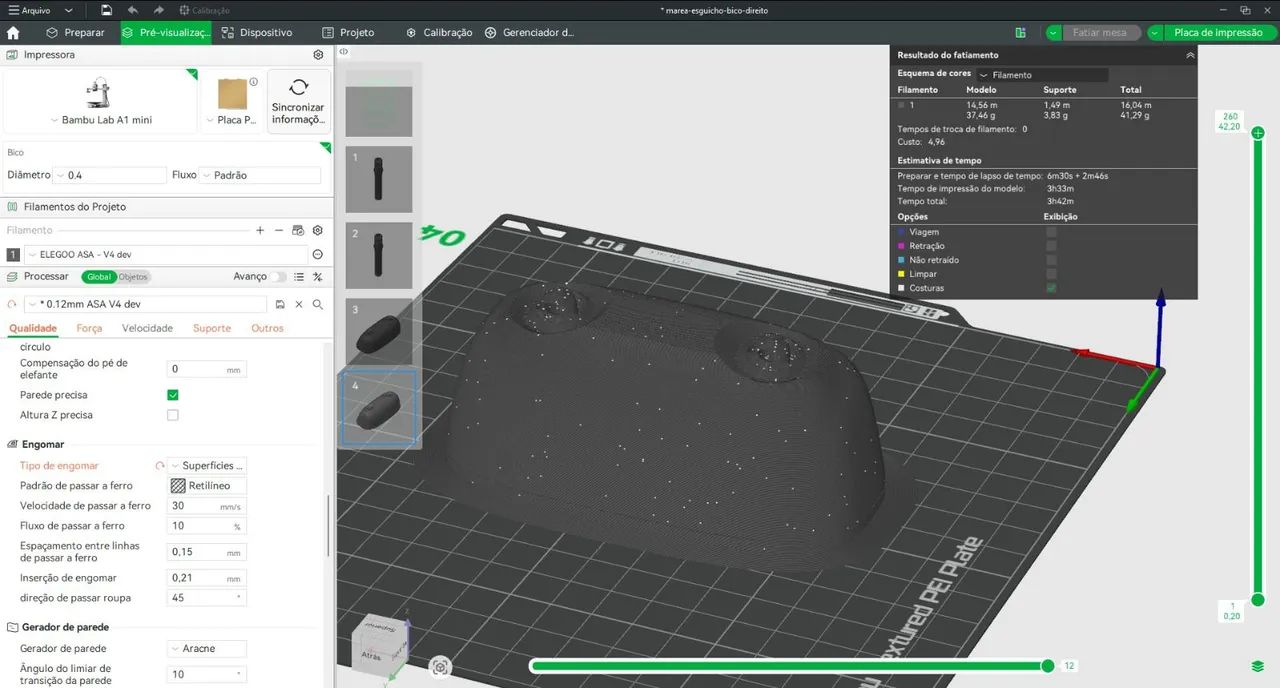Open the Arquivo menu

point(28,10)
